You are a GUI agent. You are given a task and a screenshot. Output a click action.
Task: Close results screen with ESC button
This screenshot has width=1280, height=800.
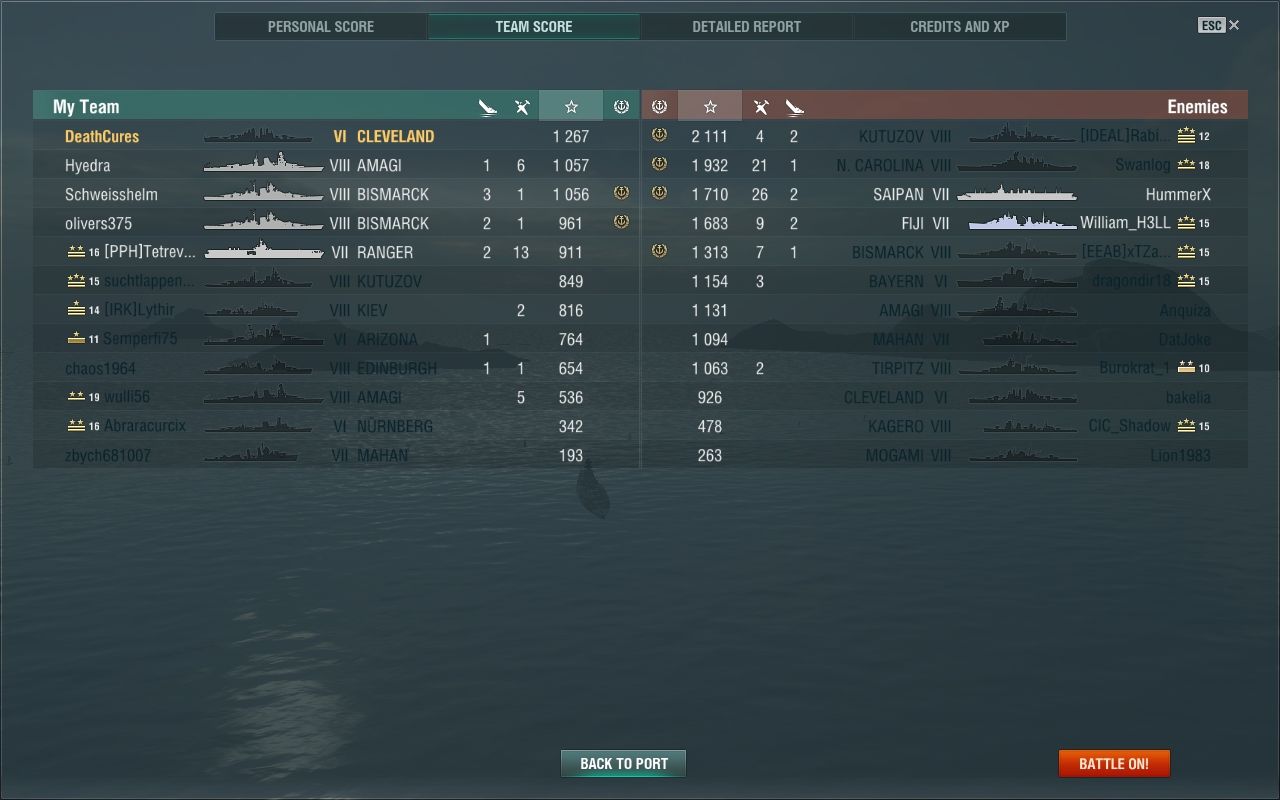coord(1219,25)
